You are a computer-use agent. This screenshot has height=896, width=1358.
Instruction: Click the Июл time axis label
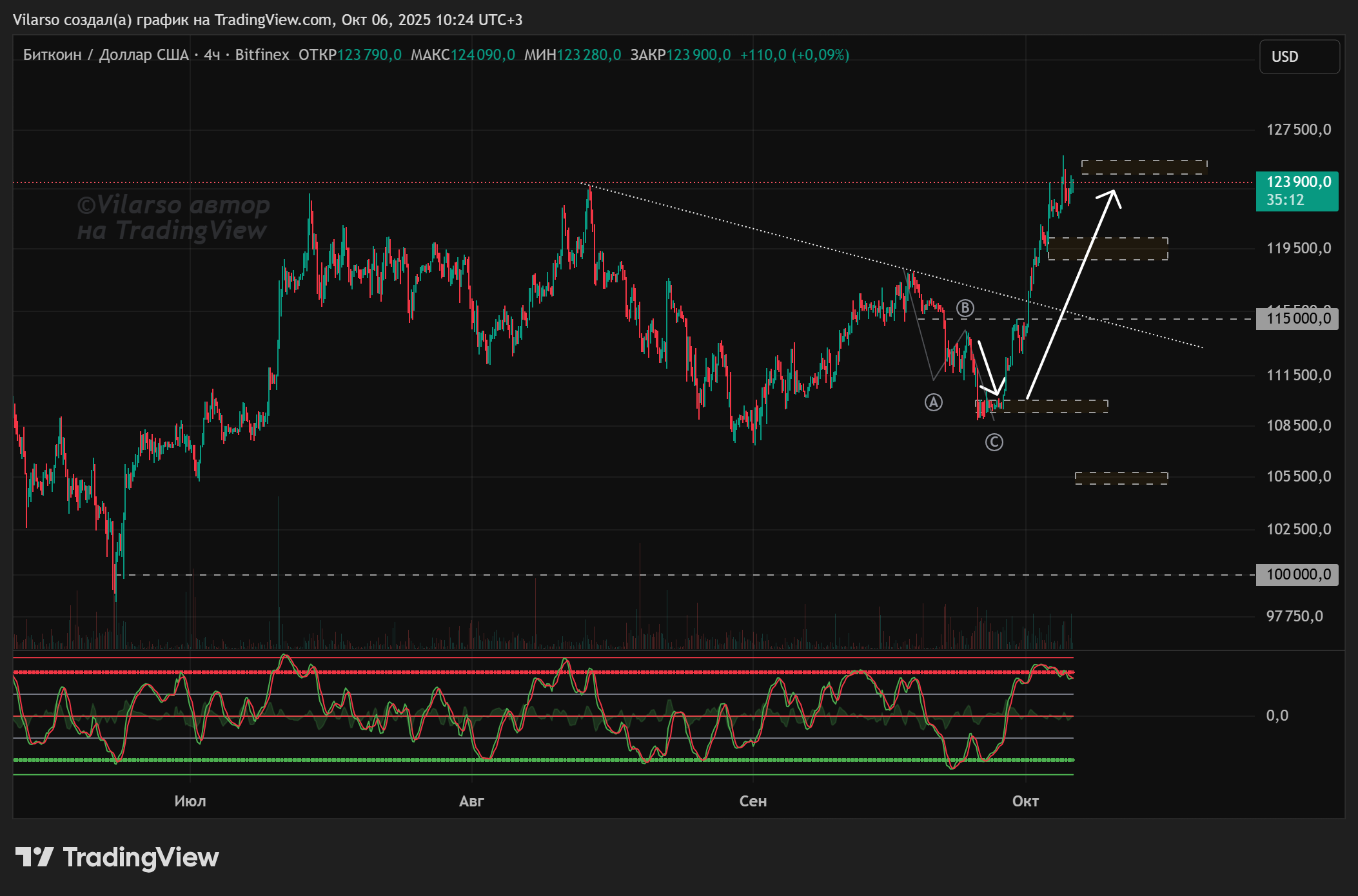(x=190, y=801)
